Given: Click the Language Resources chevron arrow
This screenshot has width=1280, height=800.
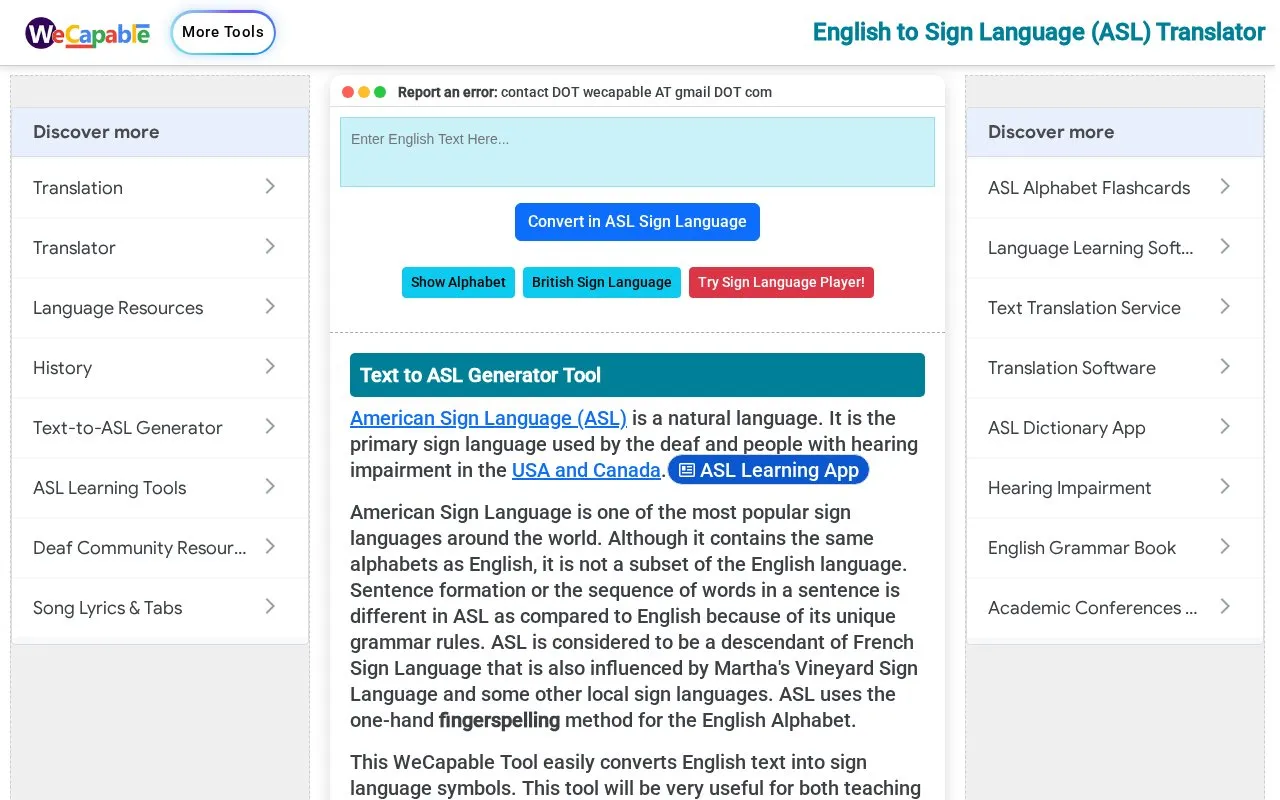Looking at the screenshot, I should point(270,306).
